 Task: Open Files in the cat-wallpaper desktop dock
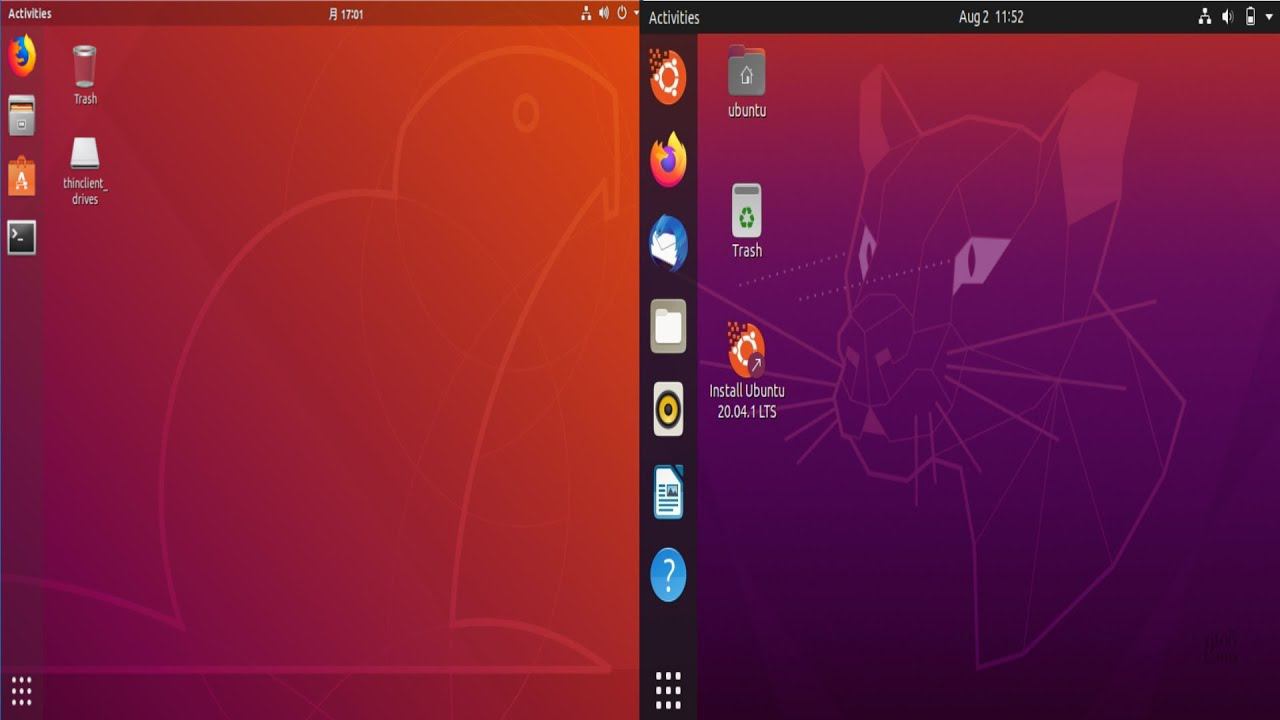click(668, 326)
